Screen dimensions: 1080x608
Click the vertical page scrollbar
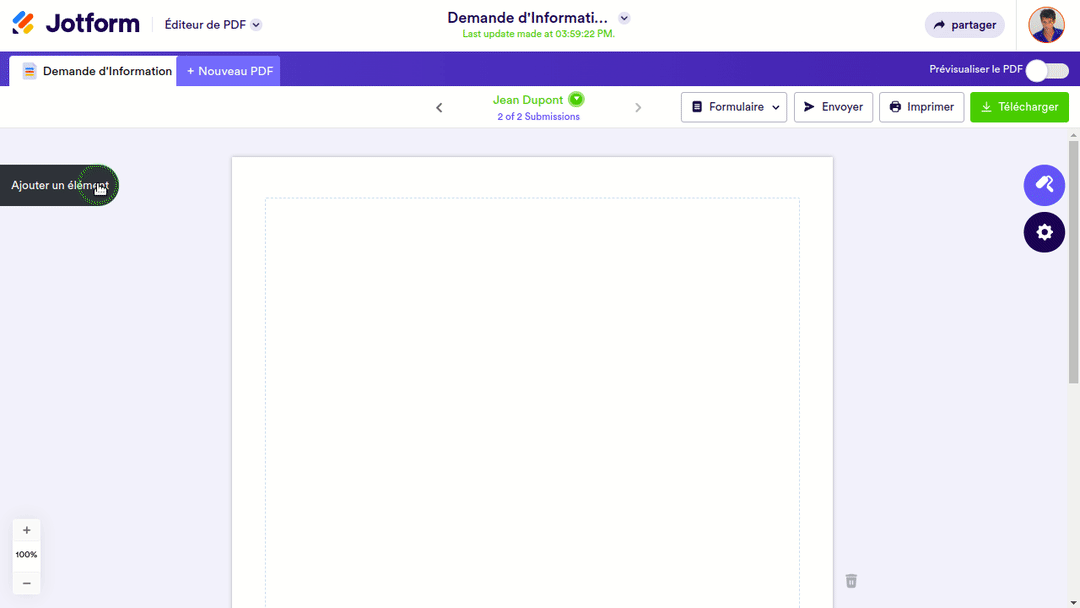(x=1074, y=260)
